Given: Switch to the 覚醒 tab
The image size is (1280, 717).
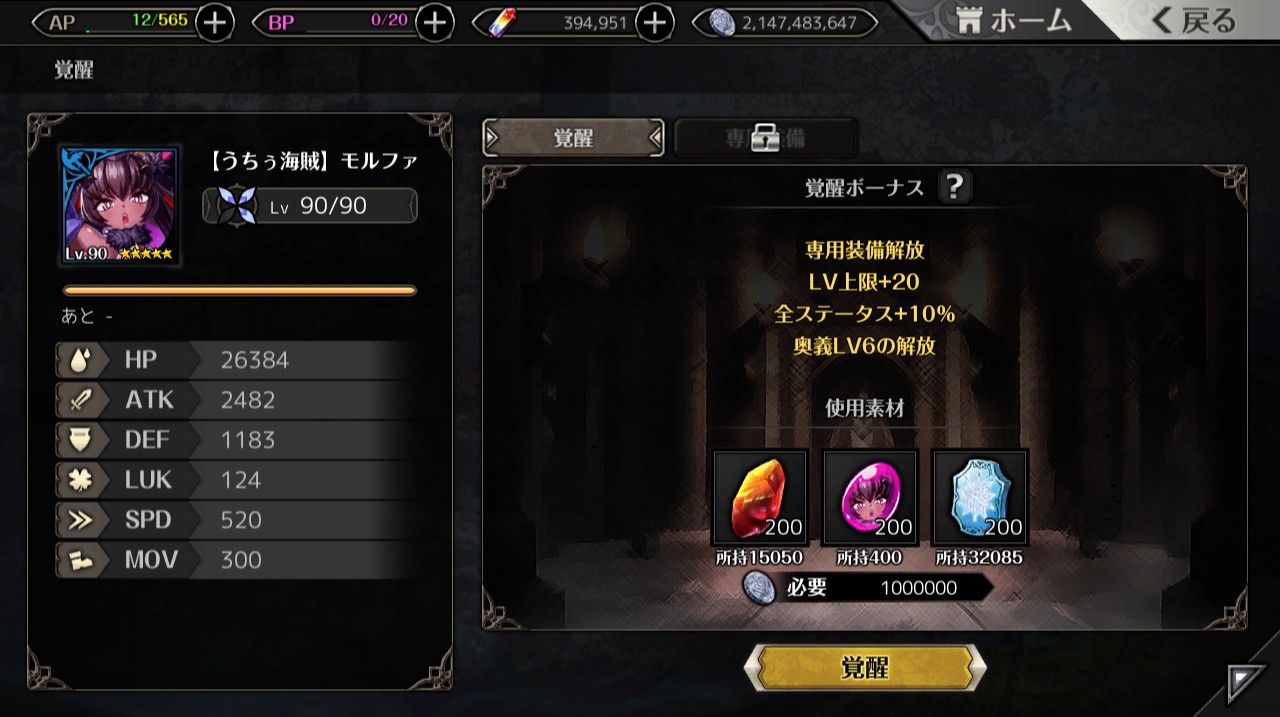Looking at the screenshot, I should pyautogui.click(x=573, y=138).
